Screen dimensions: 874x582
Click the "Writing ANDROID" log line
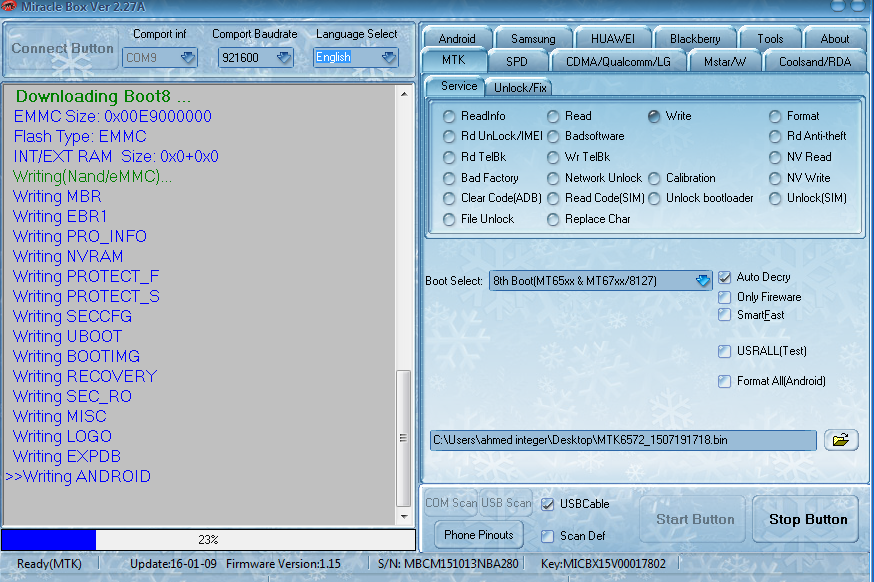[79, 477]
